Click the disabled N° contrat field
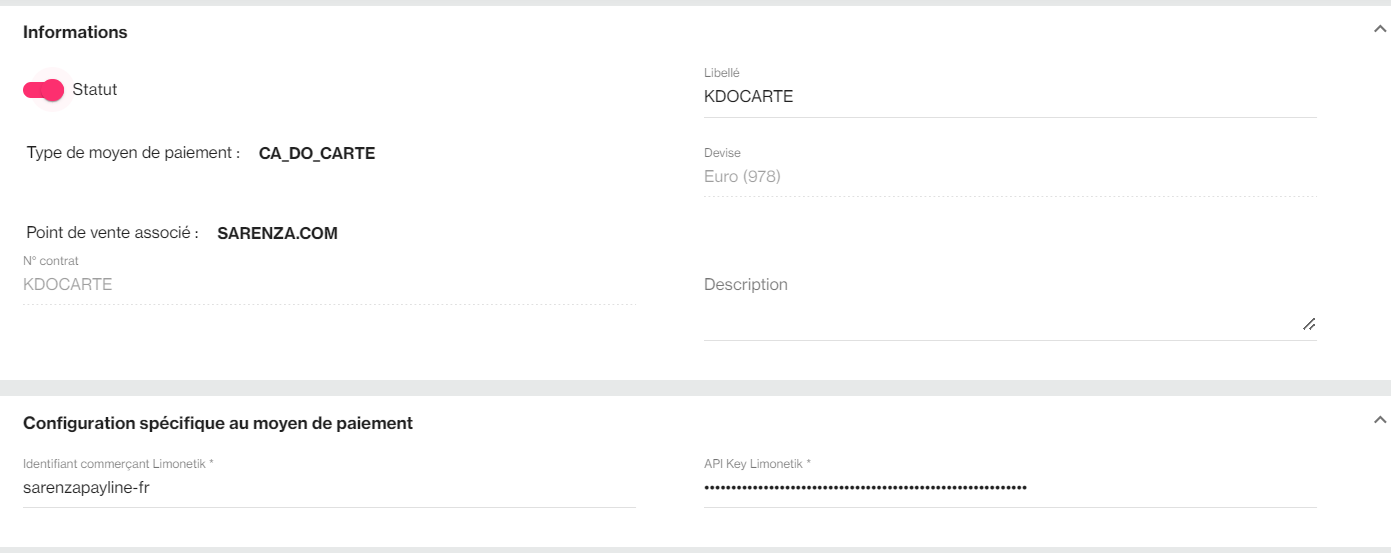This screenshot has height=553, width=1391. 329,285
